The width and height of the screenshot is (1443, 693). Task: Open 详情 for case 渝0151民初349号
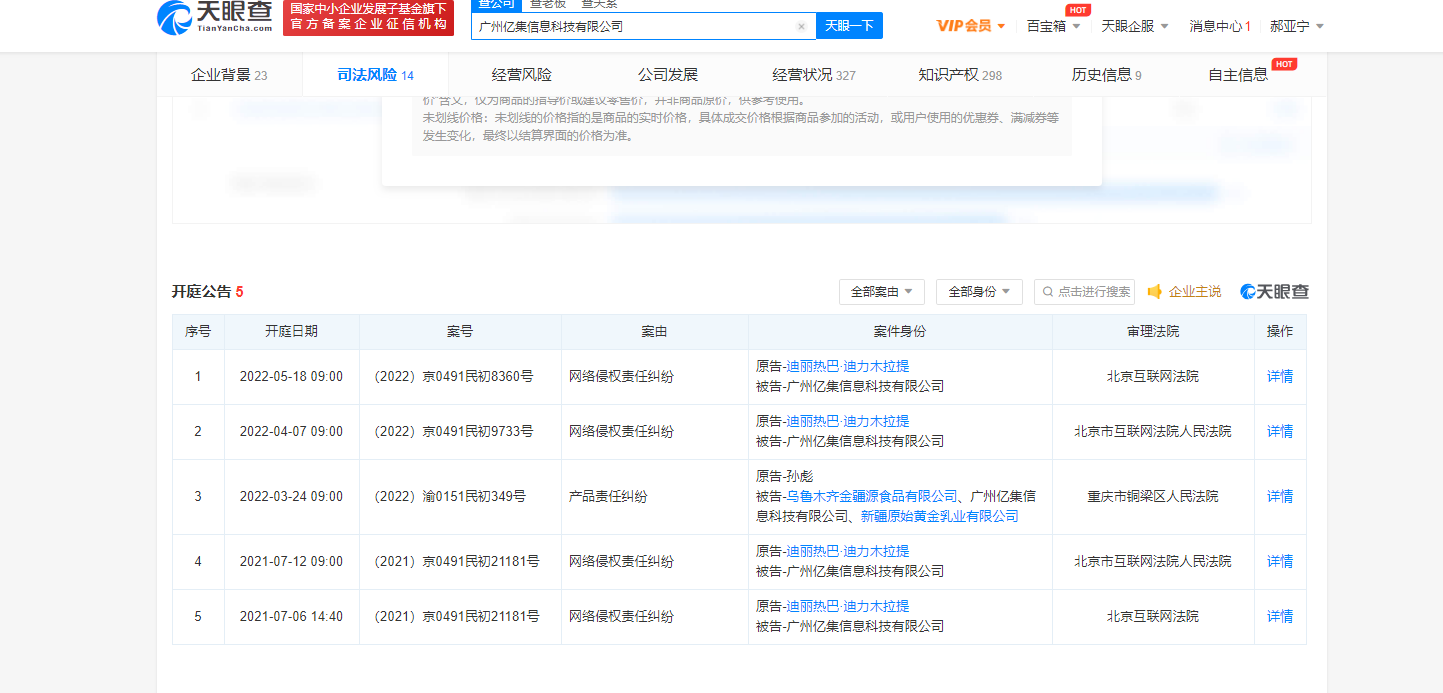(x=1280, y=497)
